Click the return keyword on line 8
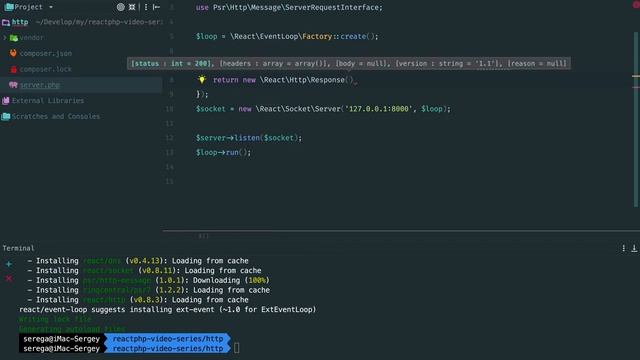 click(x=225, y=80)
